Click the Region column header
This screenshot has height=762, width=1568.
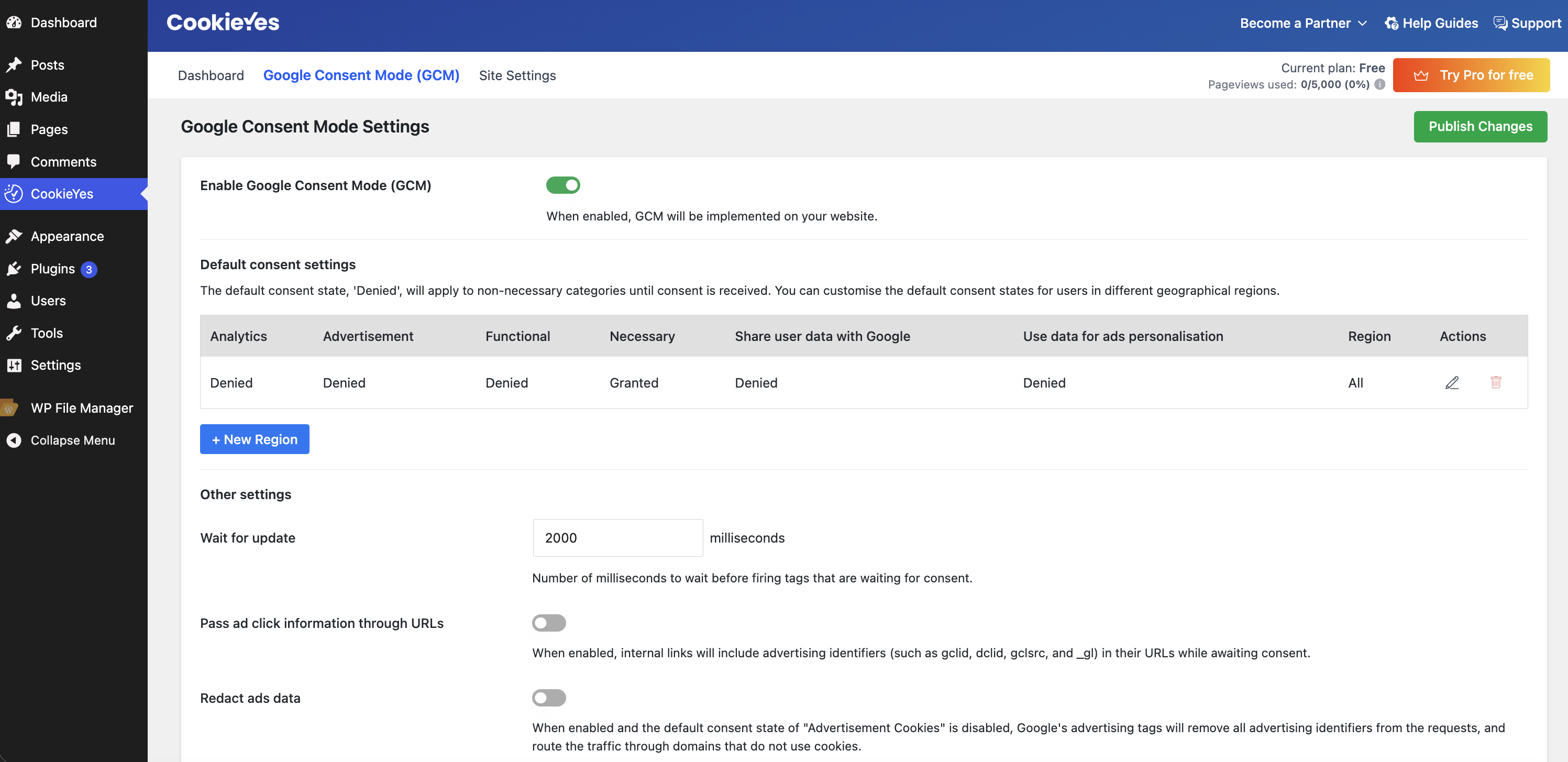point(1369,336)
